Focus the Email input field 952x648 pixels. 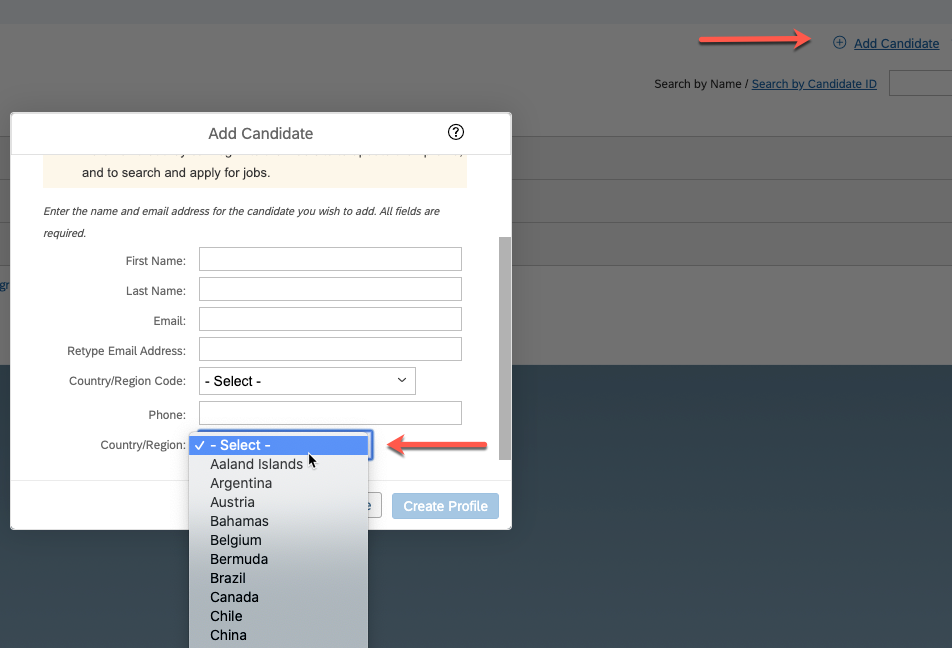(x=330, y=319)
